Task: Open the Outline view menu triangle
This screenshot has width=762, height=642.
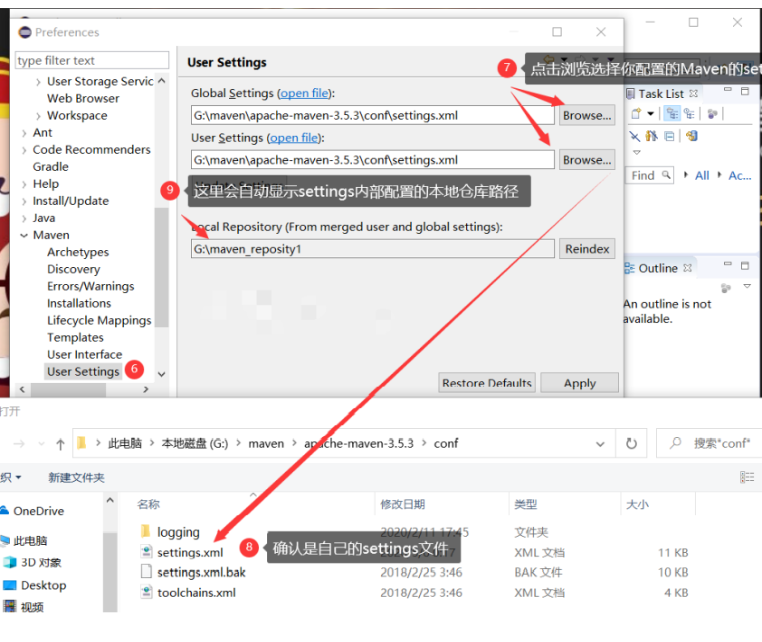Action: point(747,286)
